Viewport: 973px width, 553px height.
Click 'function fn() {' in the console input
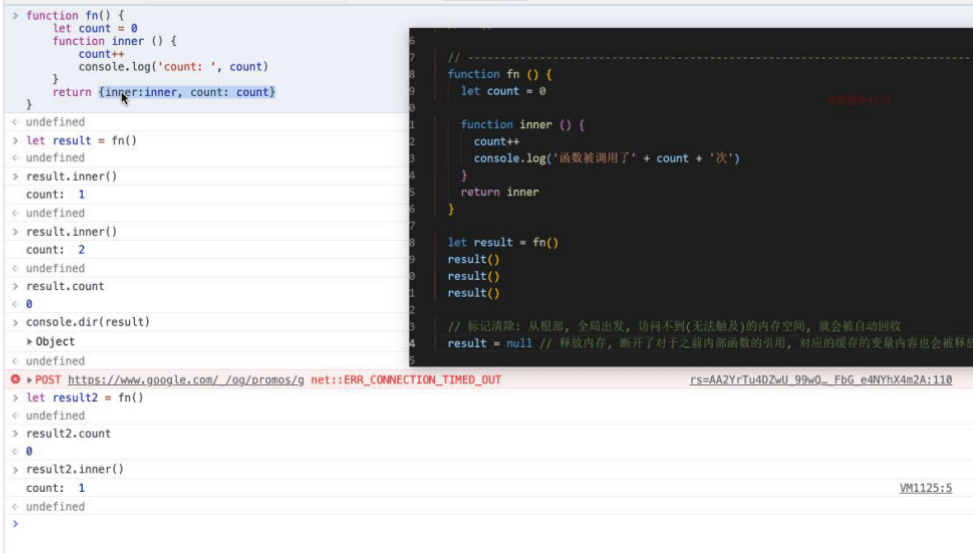tap(75, 16)
